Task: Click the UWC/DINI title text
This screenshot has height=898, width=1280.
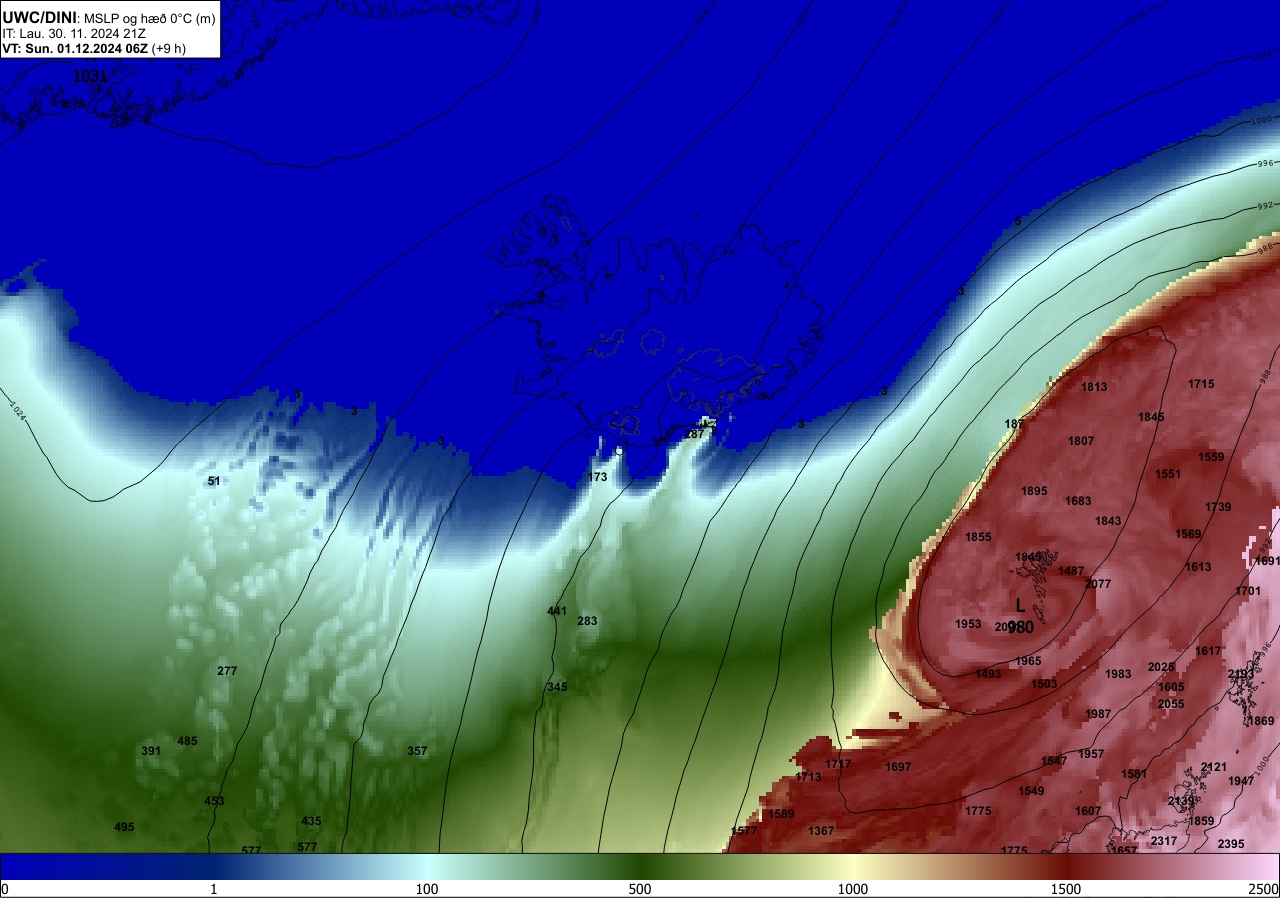Action: click(39, 17)
